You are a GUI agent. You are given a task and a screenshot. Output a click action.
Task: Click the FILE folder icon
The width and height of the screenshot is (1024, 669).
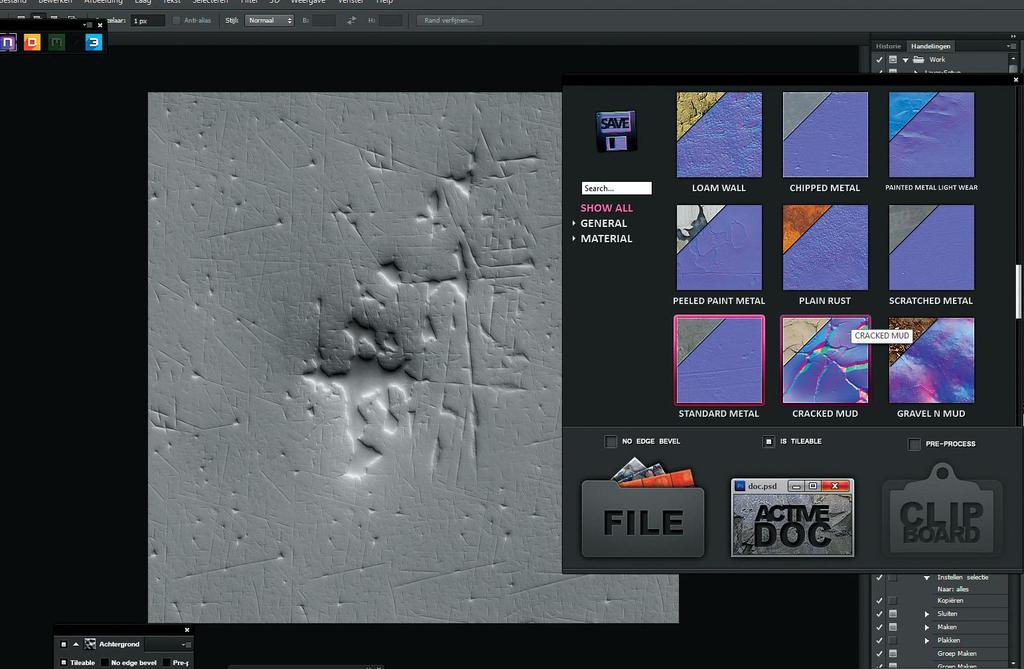[x=643, y=510]
